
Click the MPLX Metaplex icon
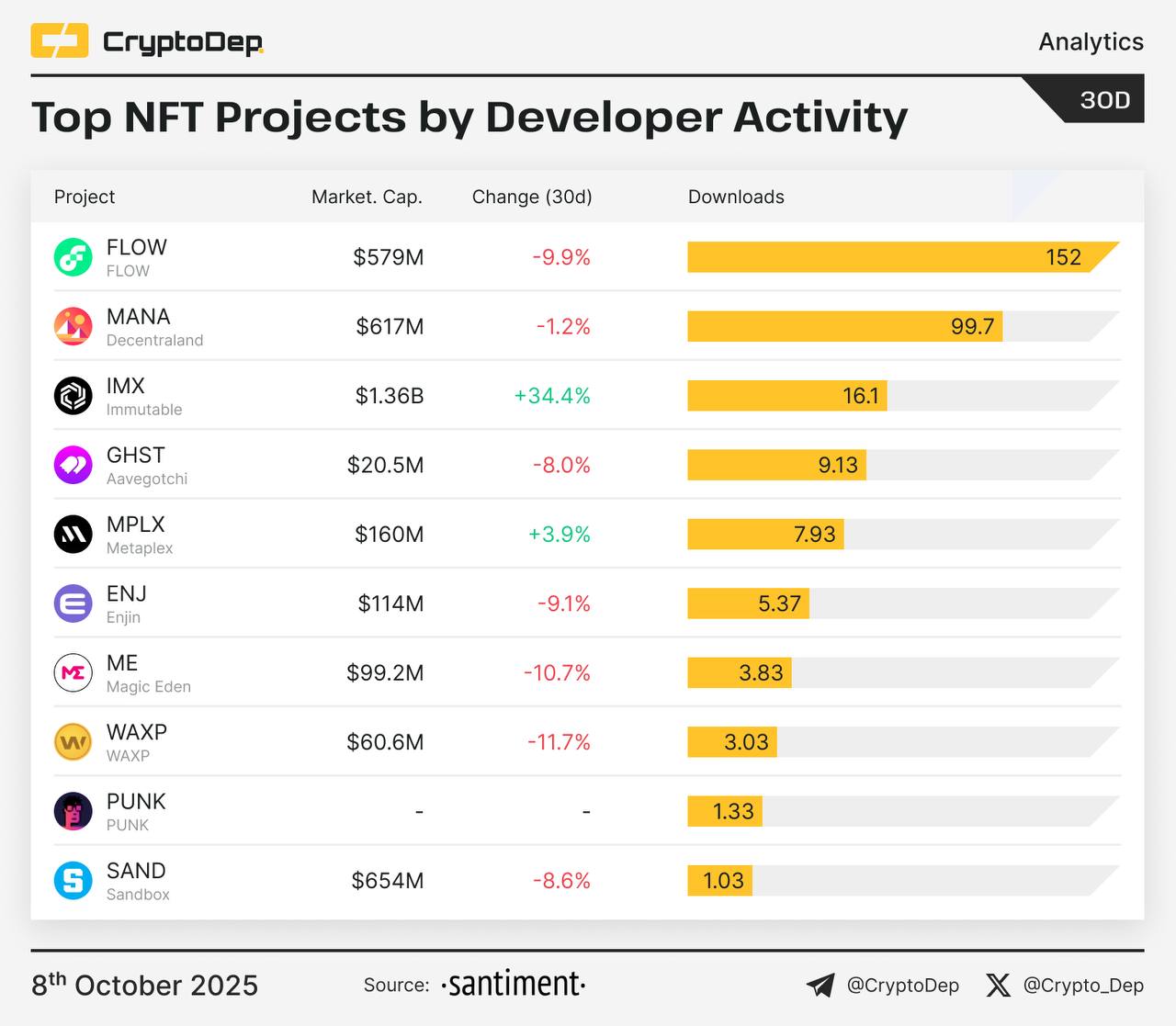tap(73, 535)
